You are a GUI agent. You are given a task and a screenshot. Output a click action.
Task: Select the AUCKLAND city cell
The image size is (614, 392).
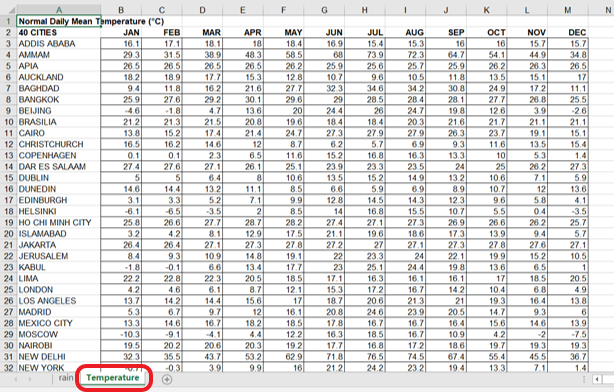59,77
